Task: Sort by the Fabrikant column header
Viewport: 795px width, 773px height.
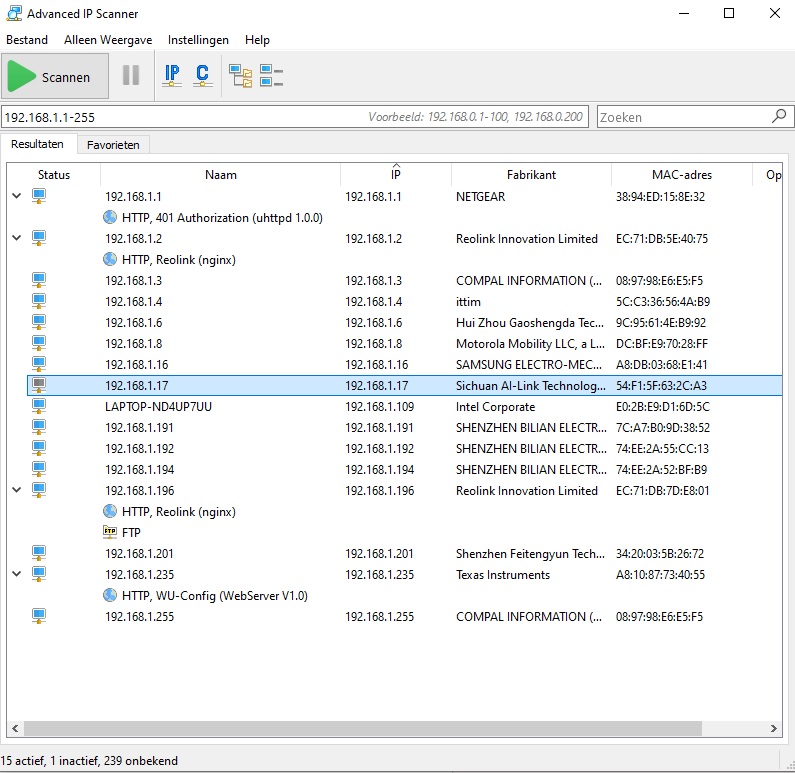Action: click(x=531, y=175)
